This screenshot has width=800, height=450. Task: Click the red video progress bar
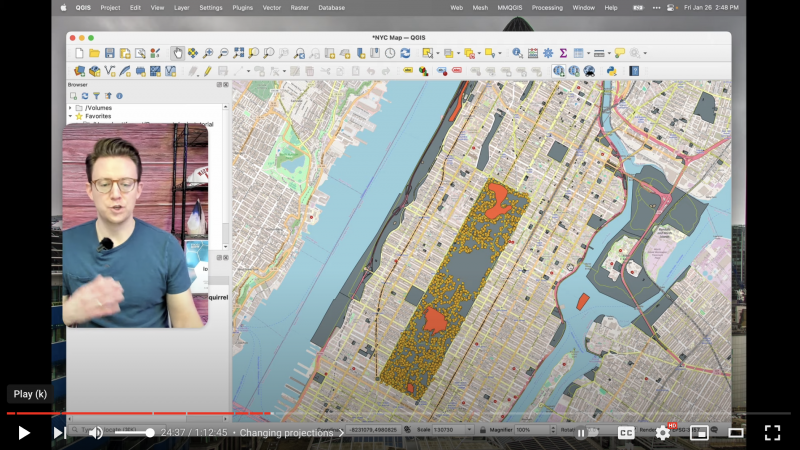pos(139,413)
